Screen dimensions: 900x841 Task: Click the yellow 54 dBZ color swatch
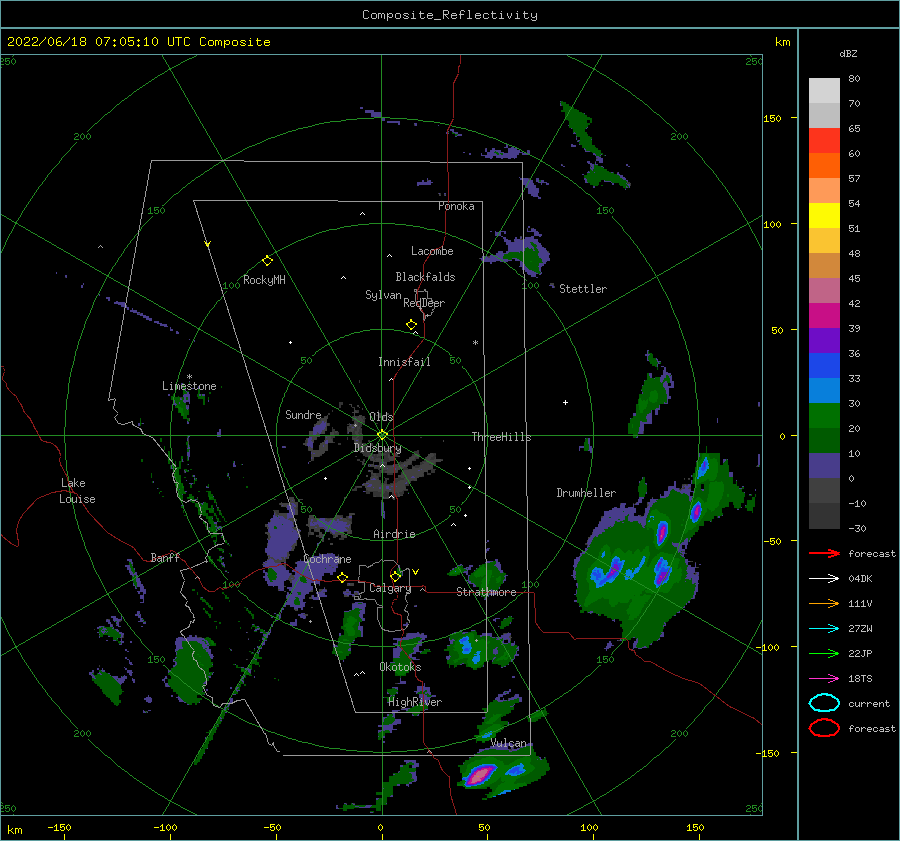pos(824,215)
